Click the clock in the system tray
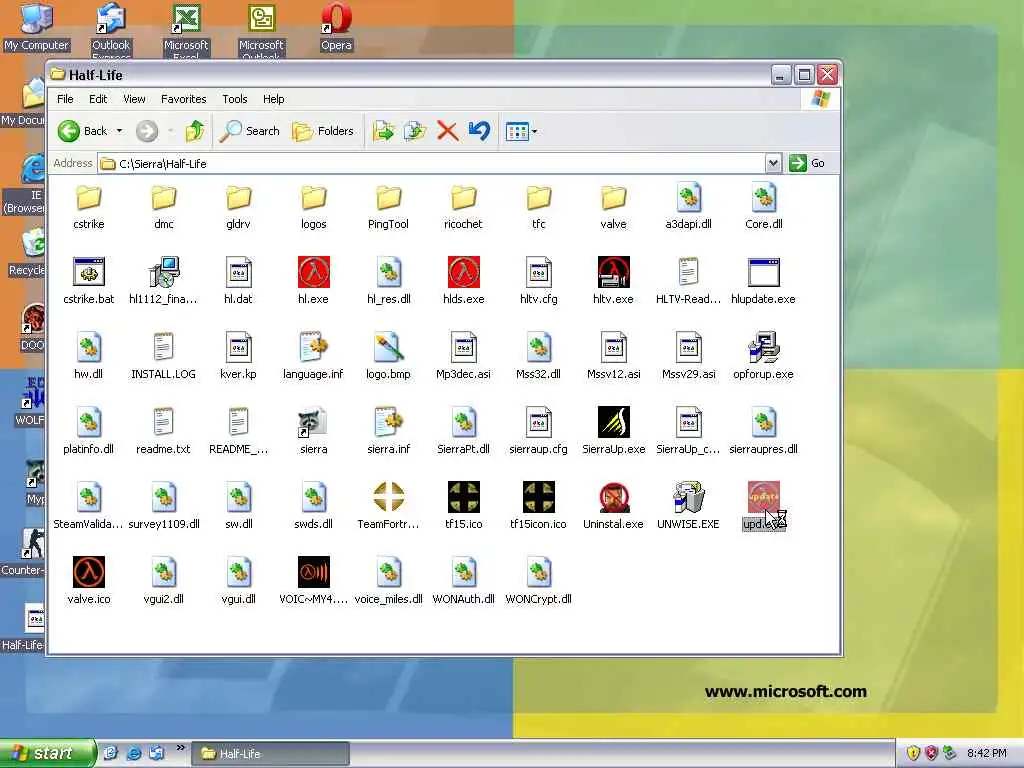This screenshot has height=768, width=1024. [987, 754]
